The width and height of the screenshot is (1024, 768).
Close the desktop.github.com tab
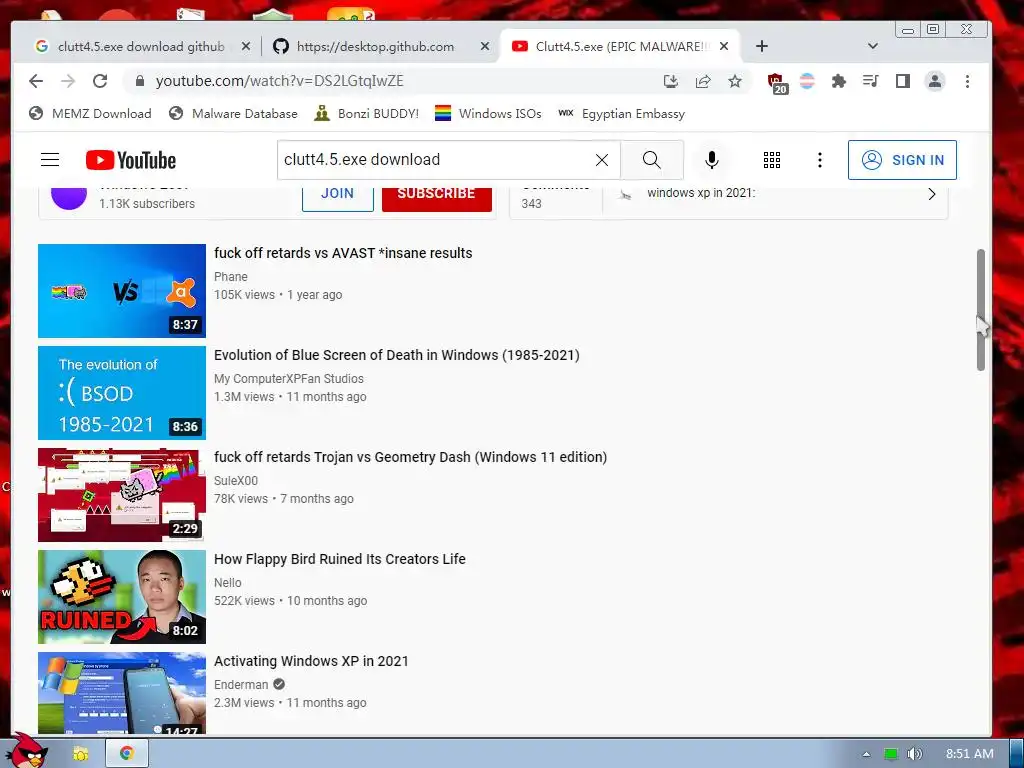[x=485, y=46]
